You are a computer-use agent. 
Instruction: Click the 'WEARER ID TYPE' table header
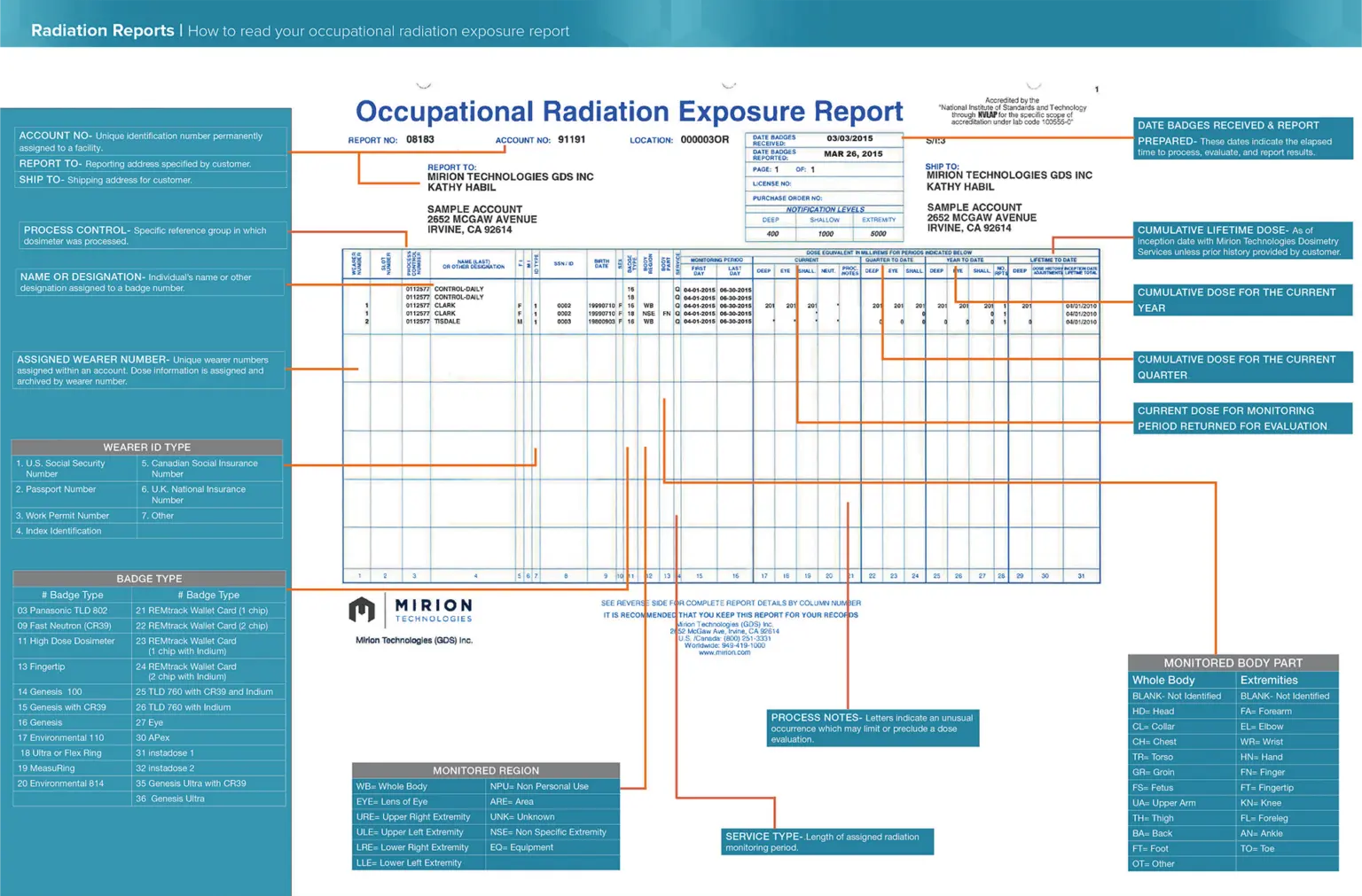[x=147, y=448]
